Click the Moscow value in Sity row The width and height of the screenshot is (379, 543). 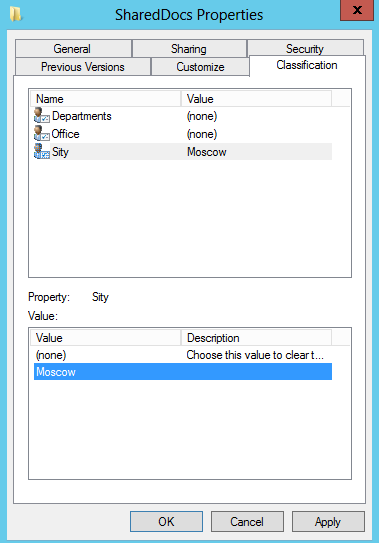(x=207, y=152)
